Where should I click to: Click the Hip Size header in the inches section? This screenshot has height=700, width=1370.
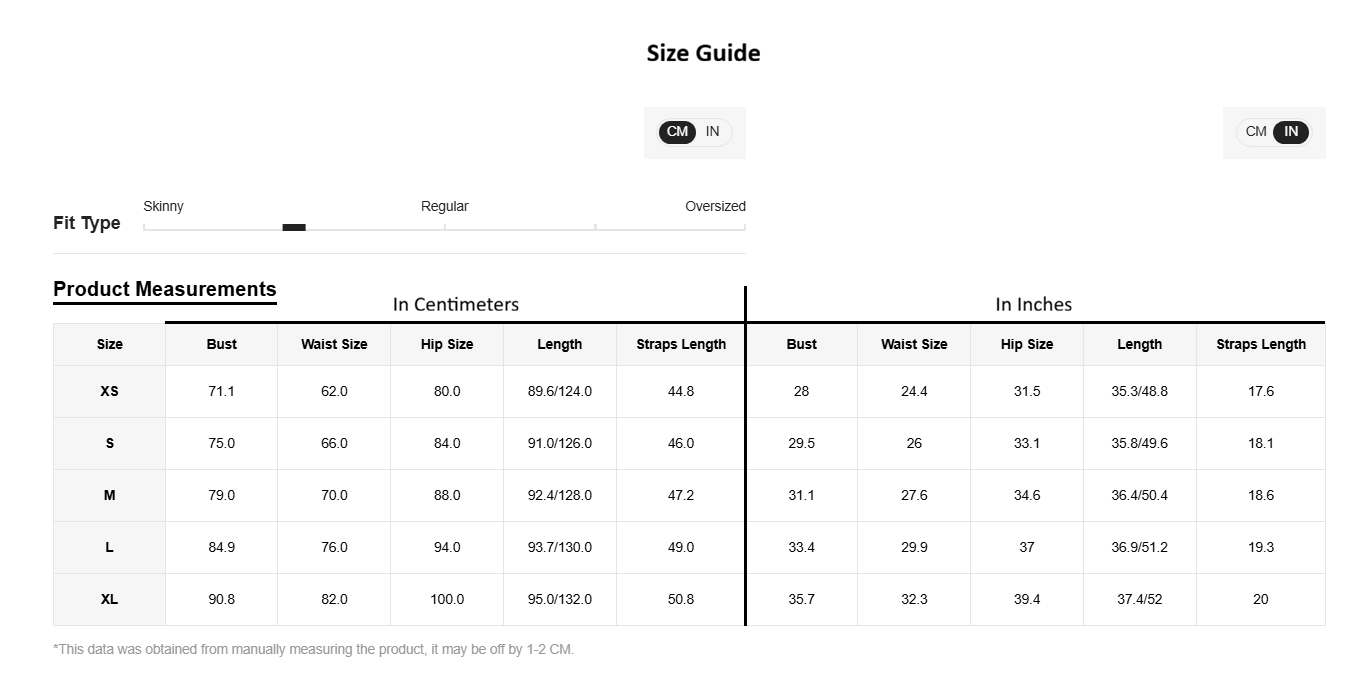[1027, 344]
